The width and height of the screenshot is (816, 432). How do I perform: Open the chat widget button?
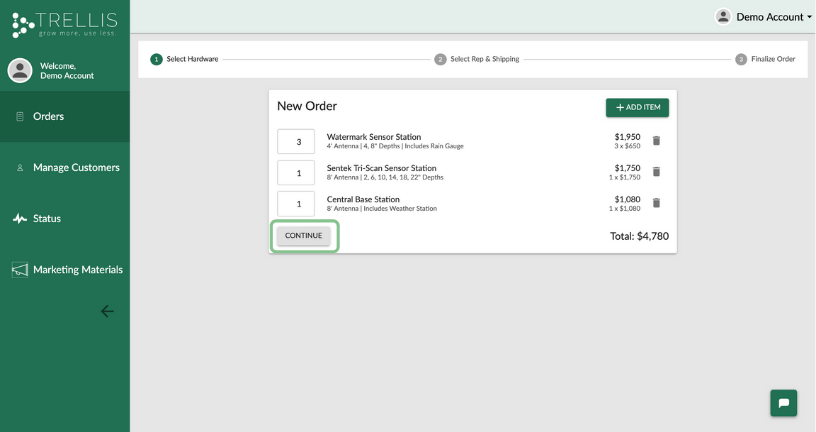pos(783,403)
